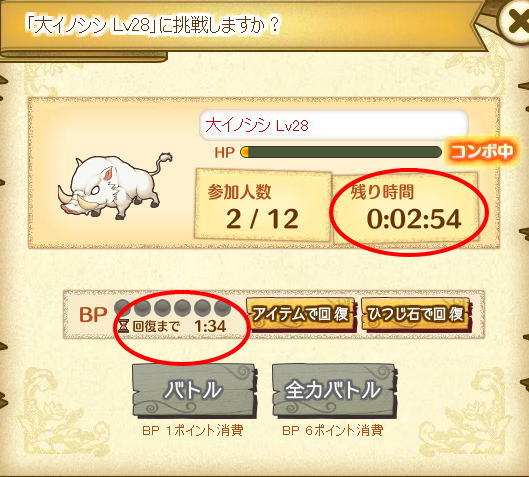This screenshot has width=529, height=477.
Task: Click the last BP orb
Action: click(222, 308)
